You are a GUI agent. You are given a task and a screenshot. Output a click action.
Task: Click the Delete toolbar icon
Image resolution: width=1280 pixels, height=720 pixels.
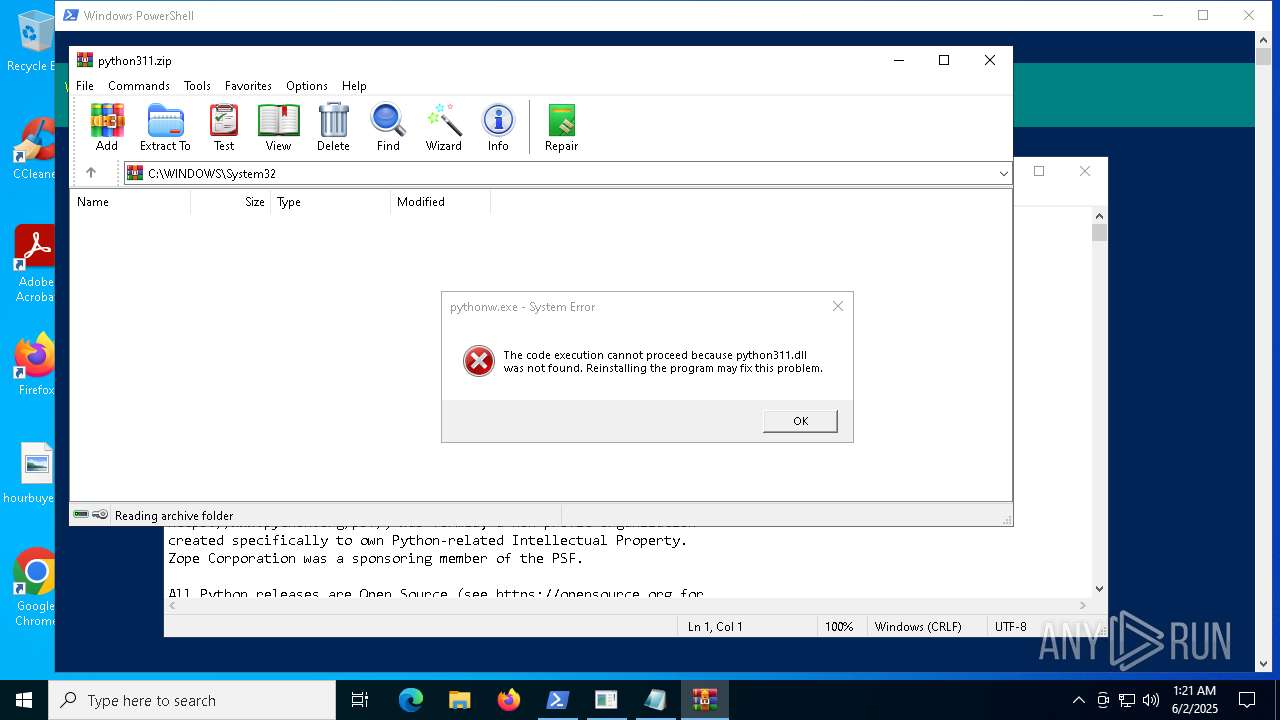(333, 127)
